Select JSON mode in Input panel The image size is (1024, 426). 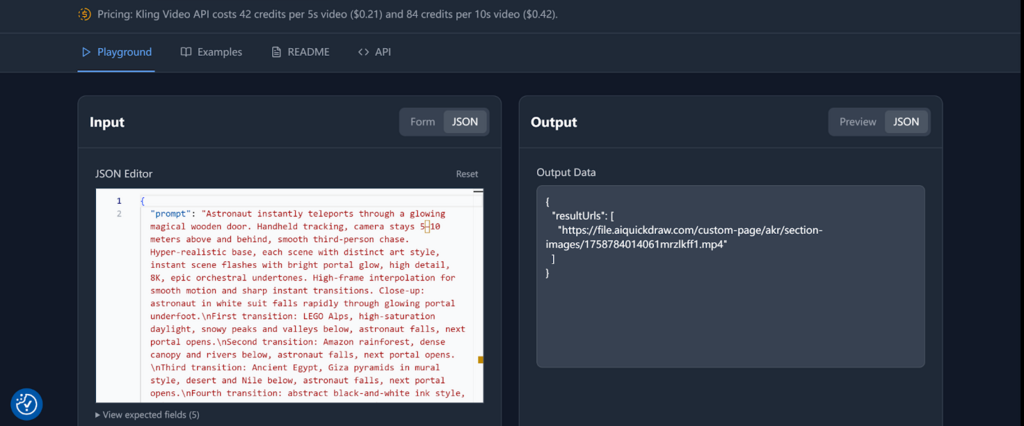coord(465,122)
